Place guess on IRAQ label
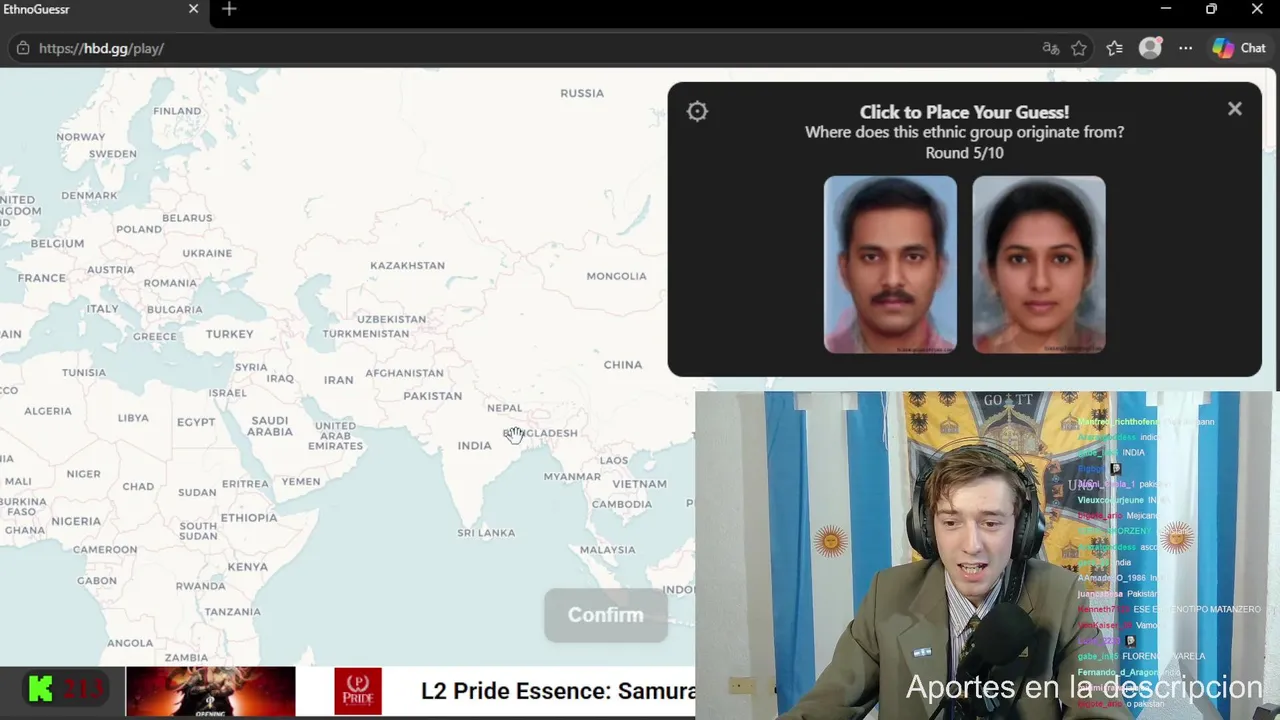 point(280,379)
